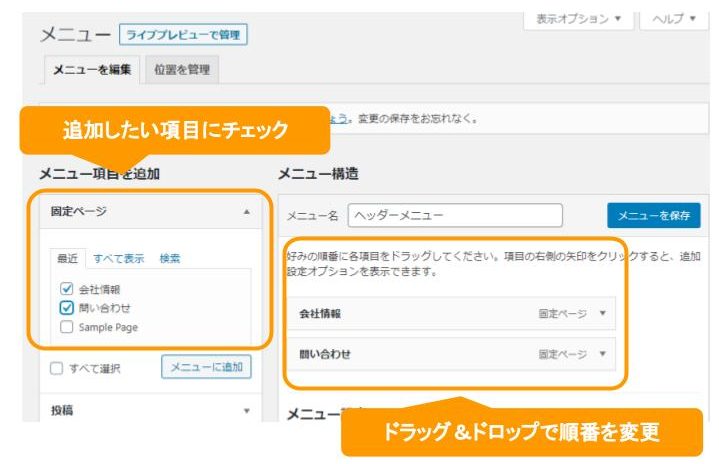Viewport: 719px width, 464px height.
Task: Click the メニューに追加 button
Action: (x=205, y=367)
